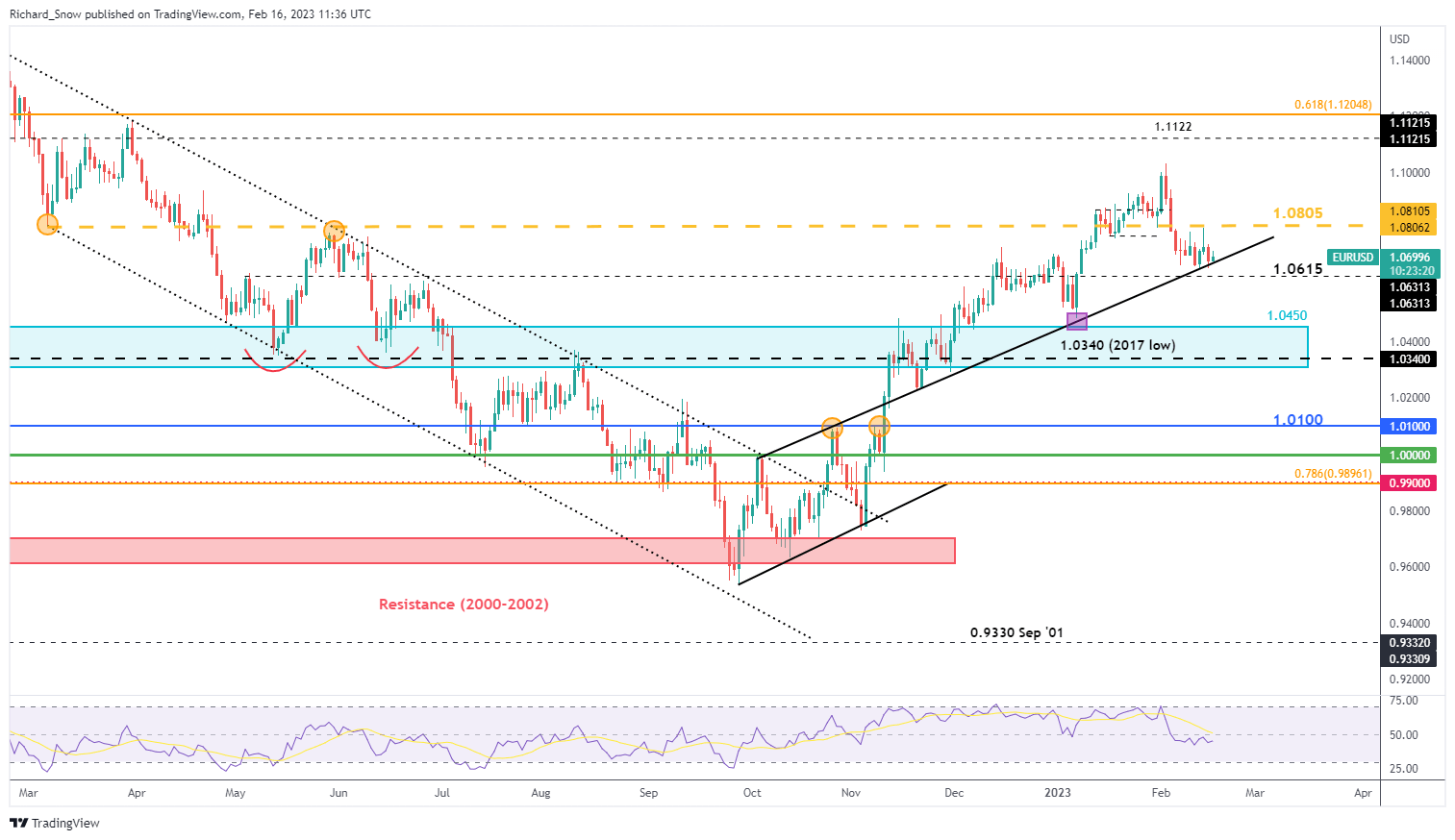Click the 1.08105 price tag
1455x840 pixels.
1409,211
